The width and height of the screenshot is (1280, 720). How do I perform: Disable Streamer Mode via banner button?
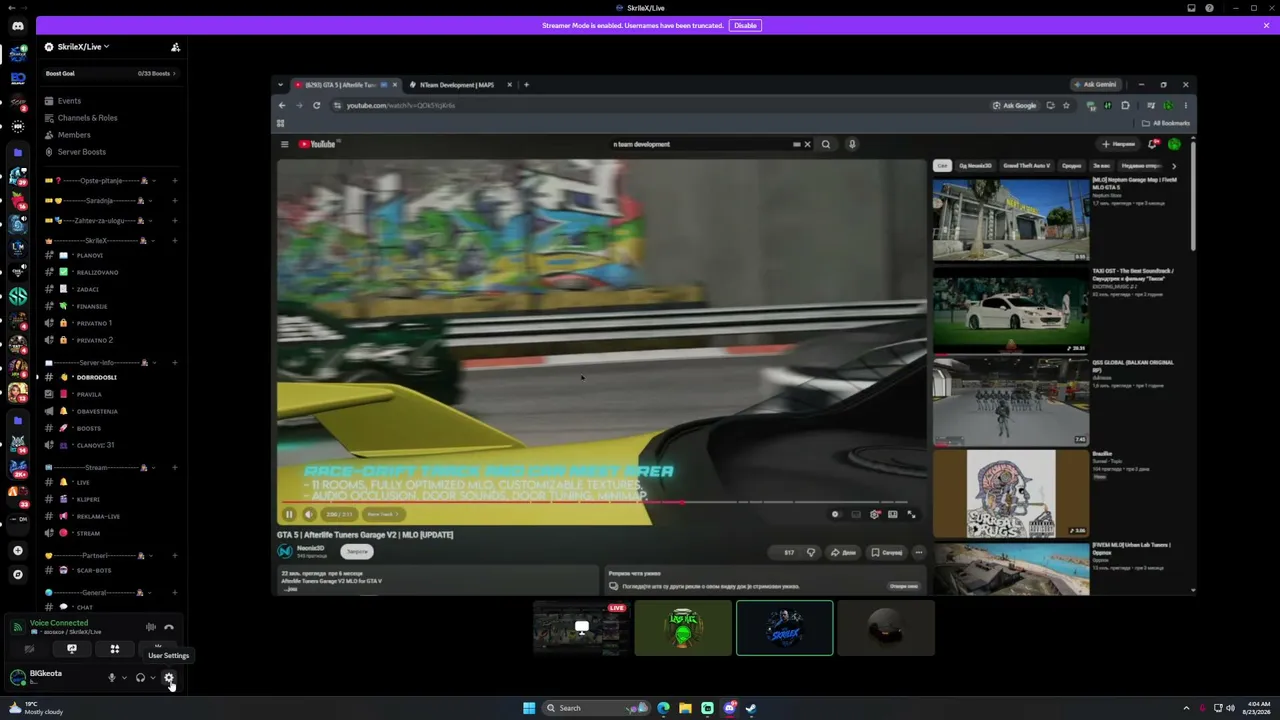(x=745, y=25)
